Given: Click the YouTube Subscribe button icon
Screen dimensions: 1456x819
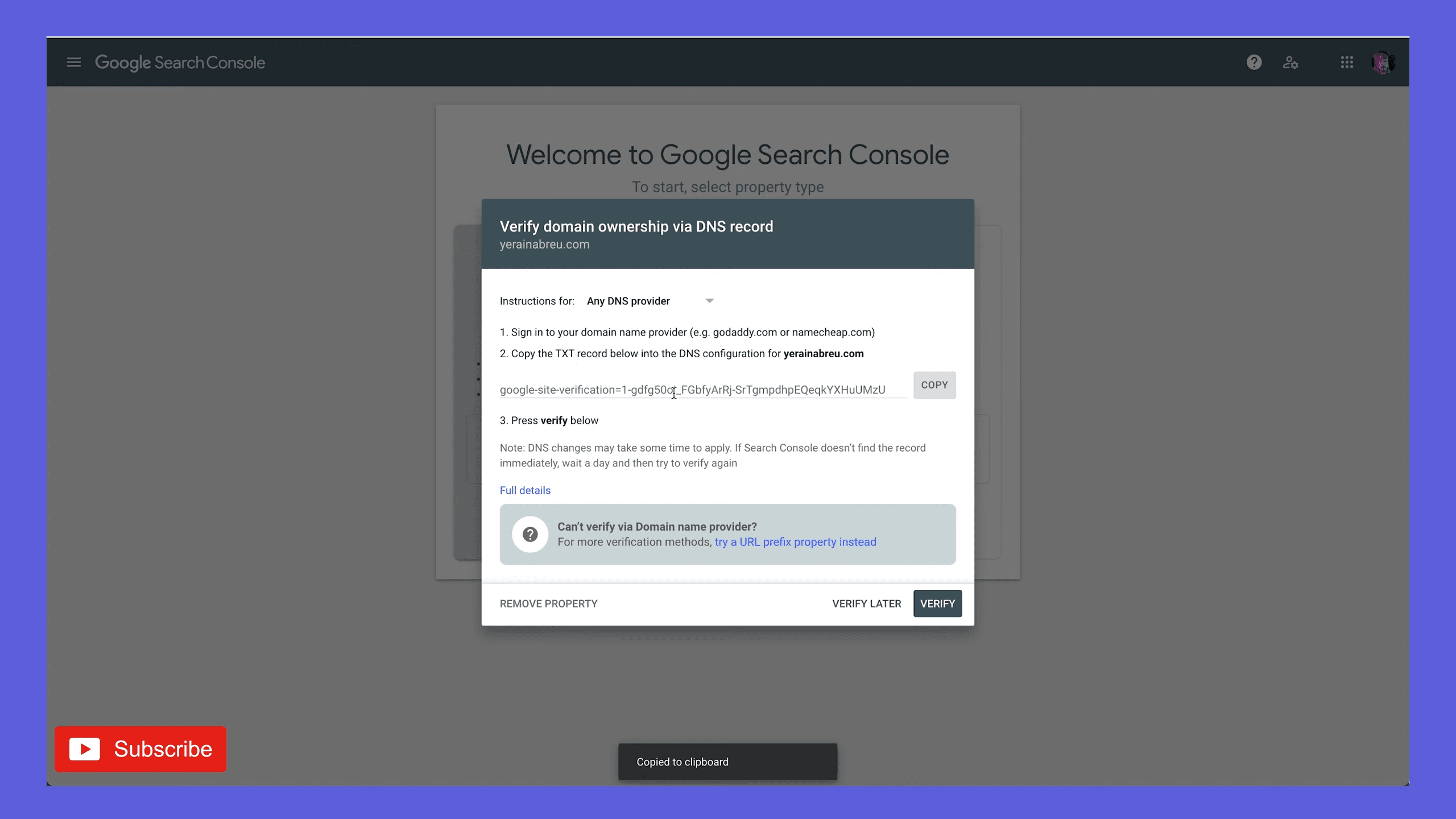Looking at the screenshot, I should pos(84,748).
